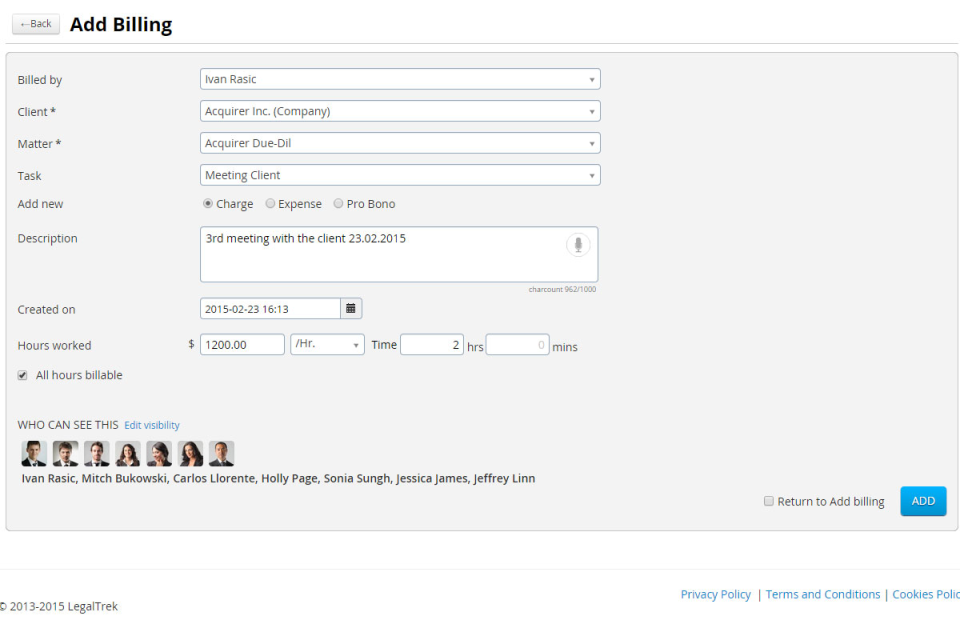Uncheck All hours billable

pos(22,375)
